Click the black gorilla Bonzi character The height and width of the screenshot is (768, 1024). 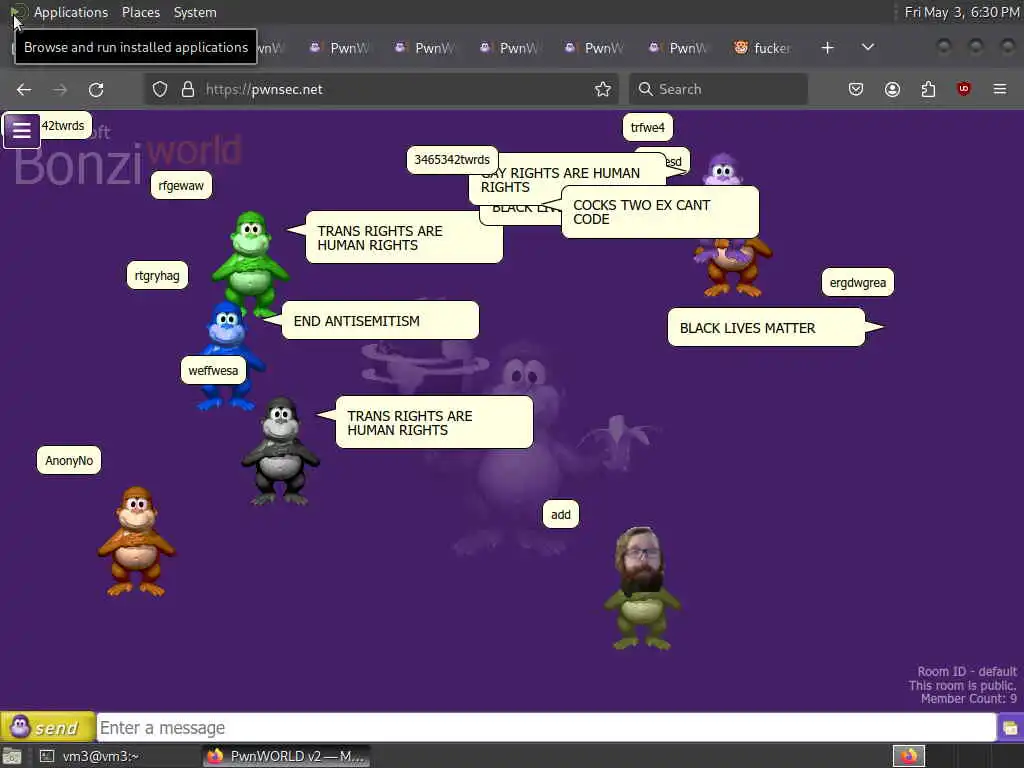280,451
